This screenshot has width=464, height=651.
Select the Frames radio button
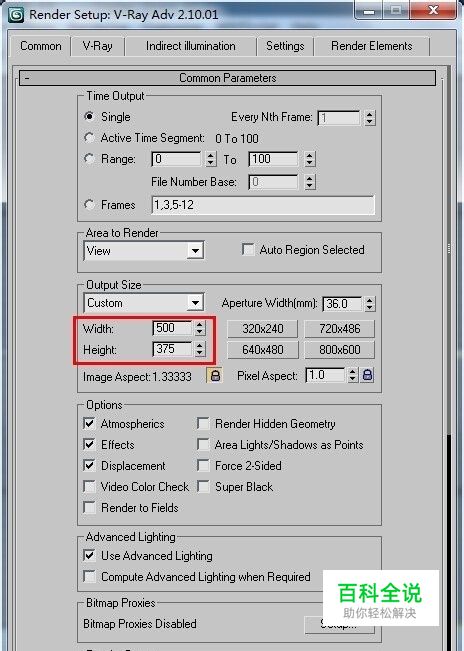click(x=89, y=204)
